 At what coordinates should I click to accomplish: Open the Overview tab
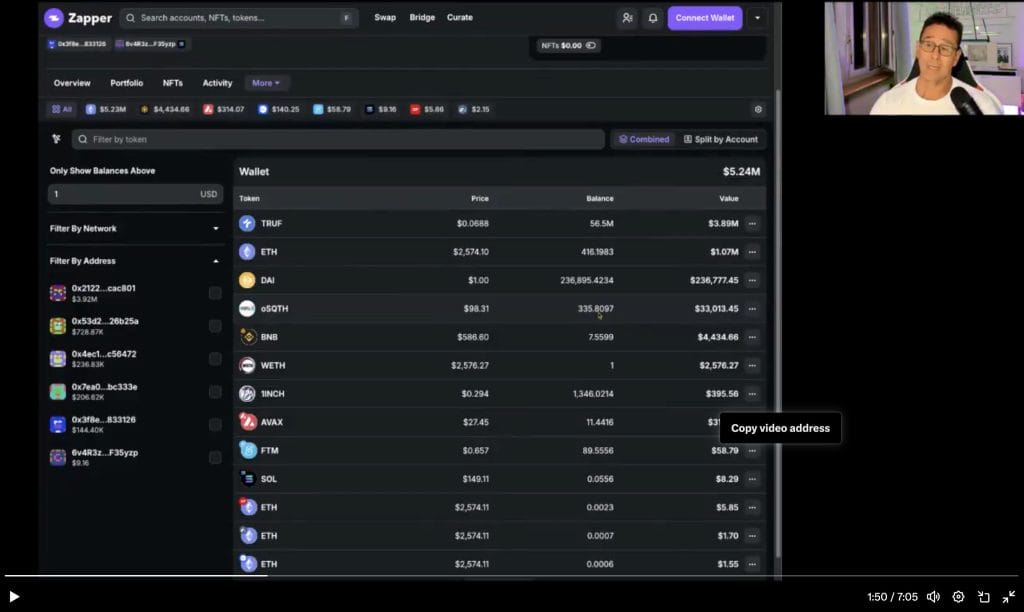click(72, 83)
